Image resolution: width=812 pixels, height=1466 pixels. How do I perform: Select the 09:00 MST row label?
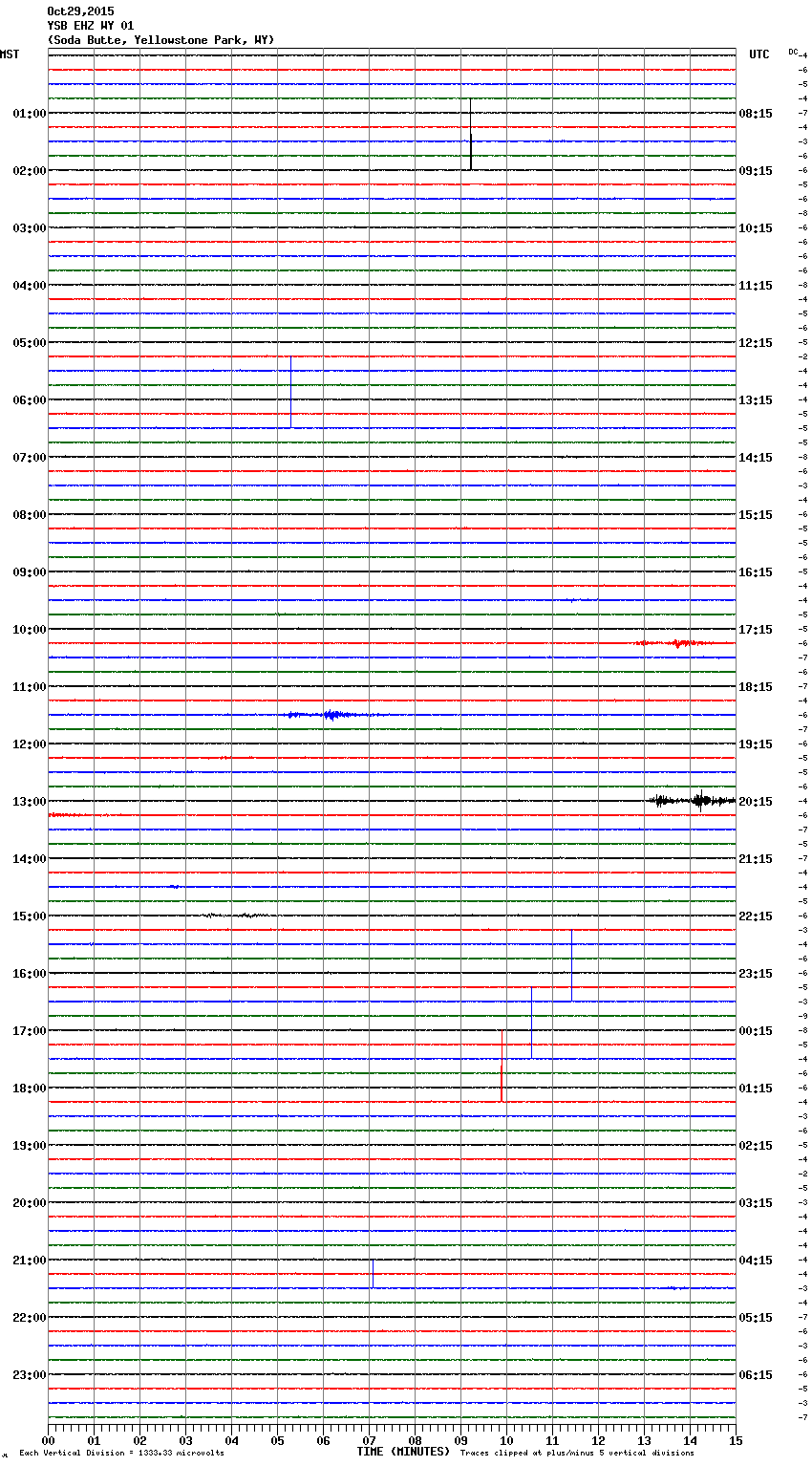(x=30, y=572)
